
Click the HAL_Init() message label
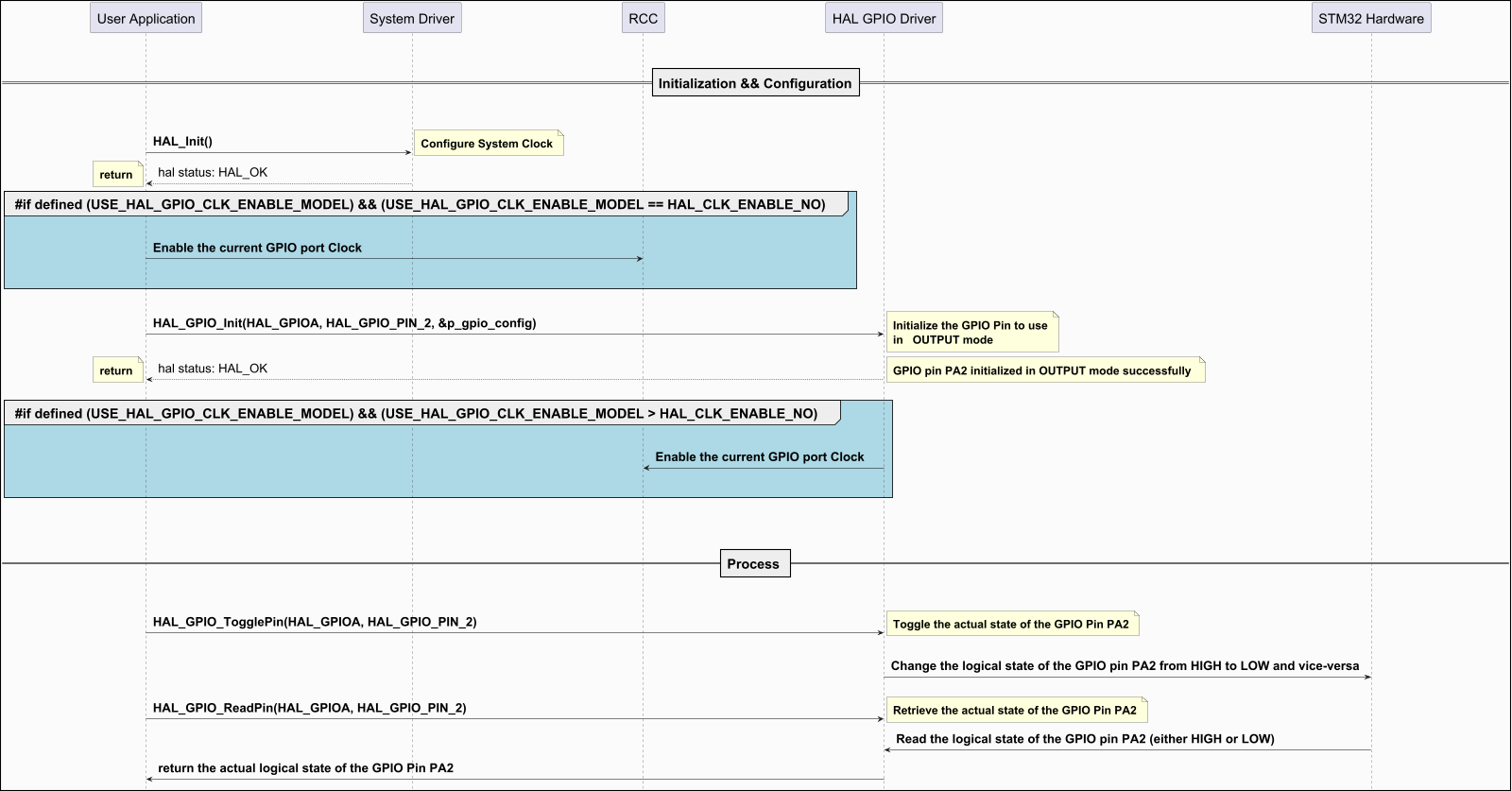point(182,142)
